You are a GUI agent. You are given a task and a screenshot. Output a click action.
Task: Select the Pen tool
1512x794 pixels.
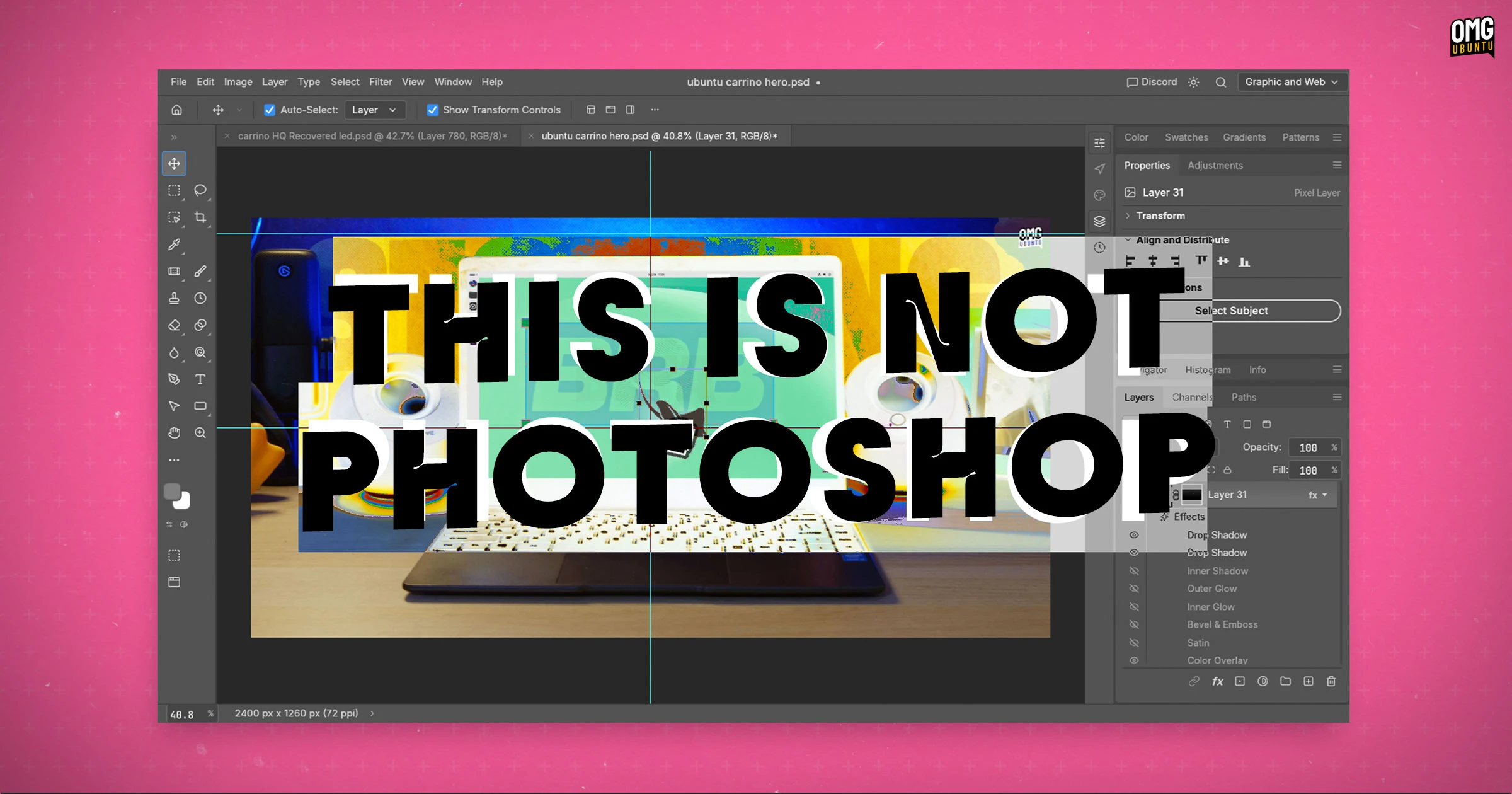coord(174,379)
